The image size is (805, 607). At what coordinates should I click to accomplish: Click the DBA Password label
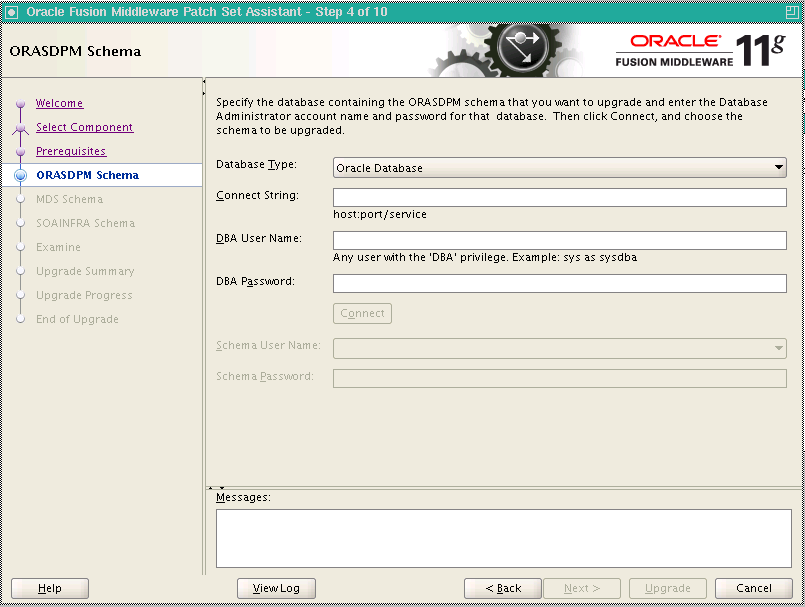point(256,281)
